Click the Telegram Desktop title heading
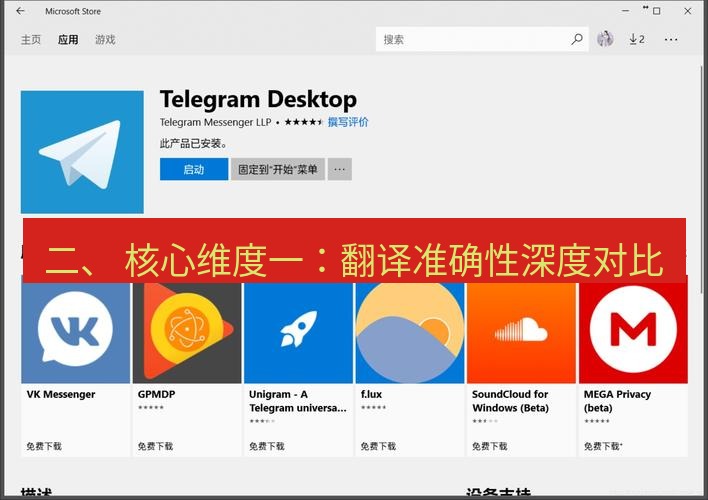The height and width of the screenshot is (500, 708). tap(258, 99)
